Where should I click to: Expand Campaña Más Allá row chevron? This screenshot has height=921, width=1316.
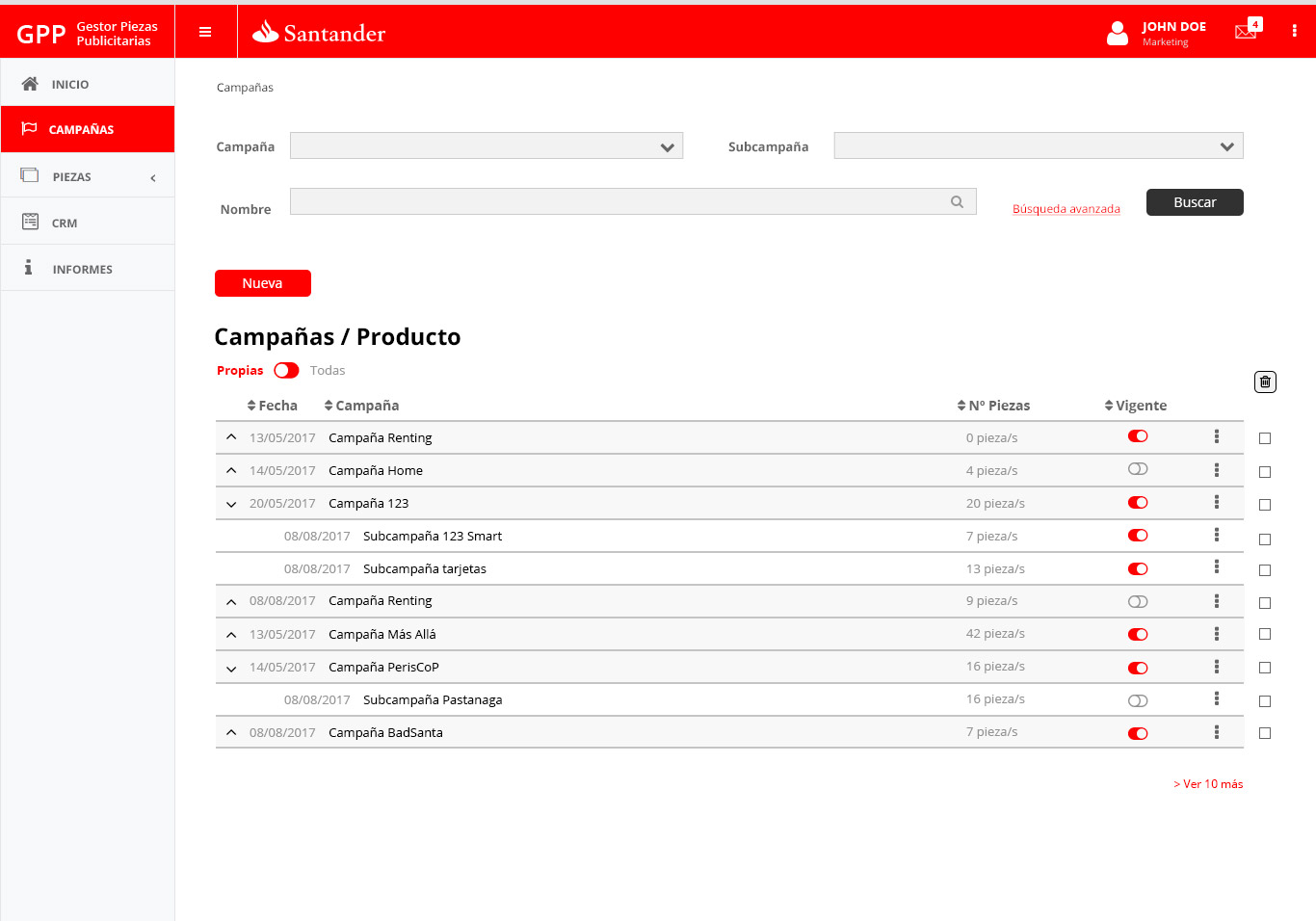coord(231,635)
